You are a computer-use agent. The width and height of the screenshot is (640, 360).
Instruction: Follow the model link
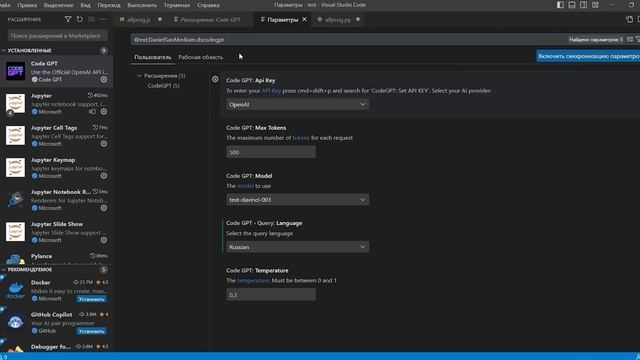[245, 186]
